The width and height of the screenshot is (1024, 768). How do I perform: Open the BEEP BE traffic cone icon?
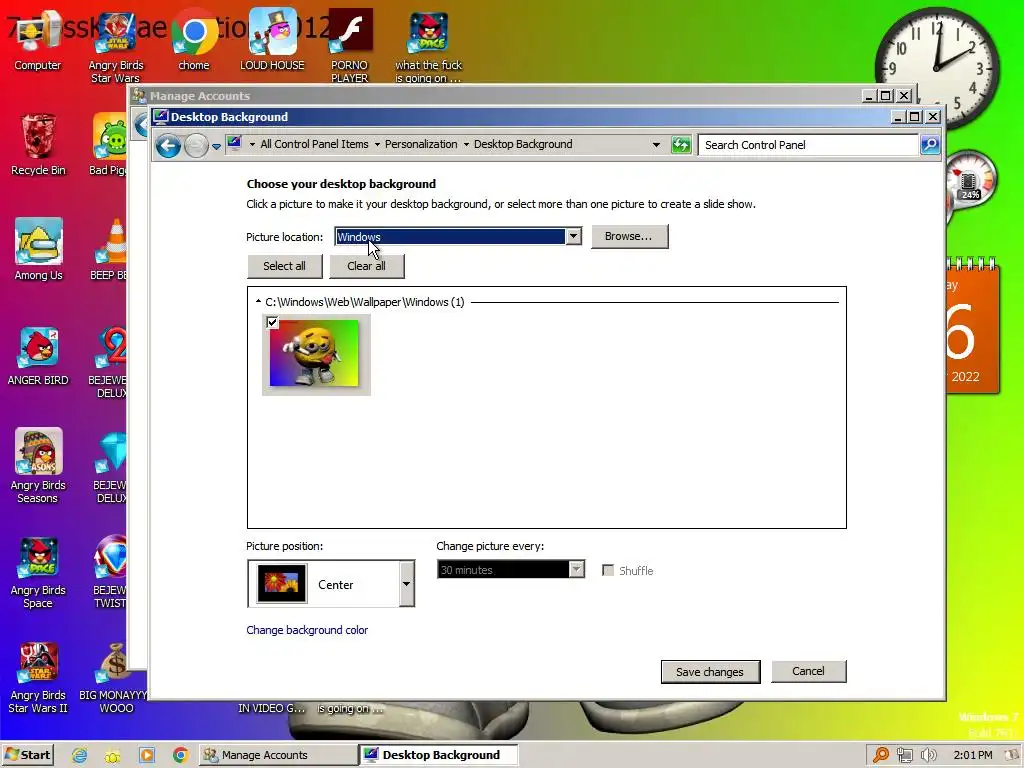pyautogui.click(x=110, y=249)
